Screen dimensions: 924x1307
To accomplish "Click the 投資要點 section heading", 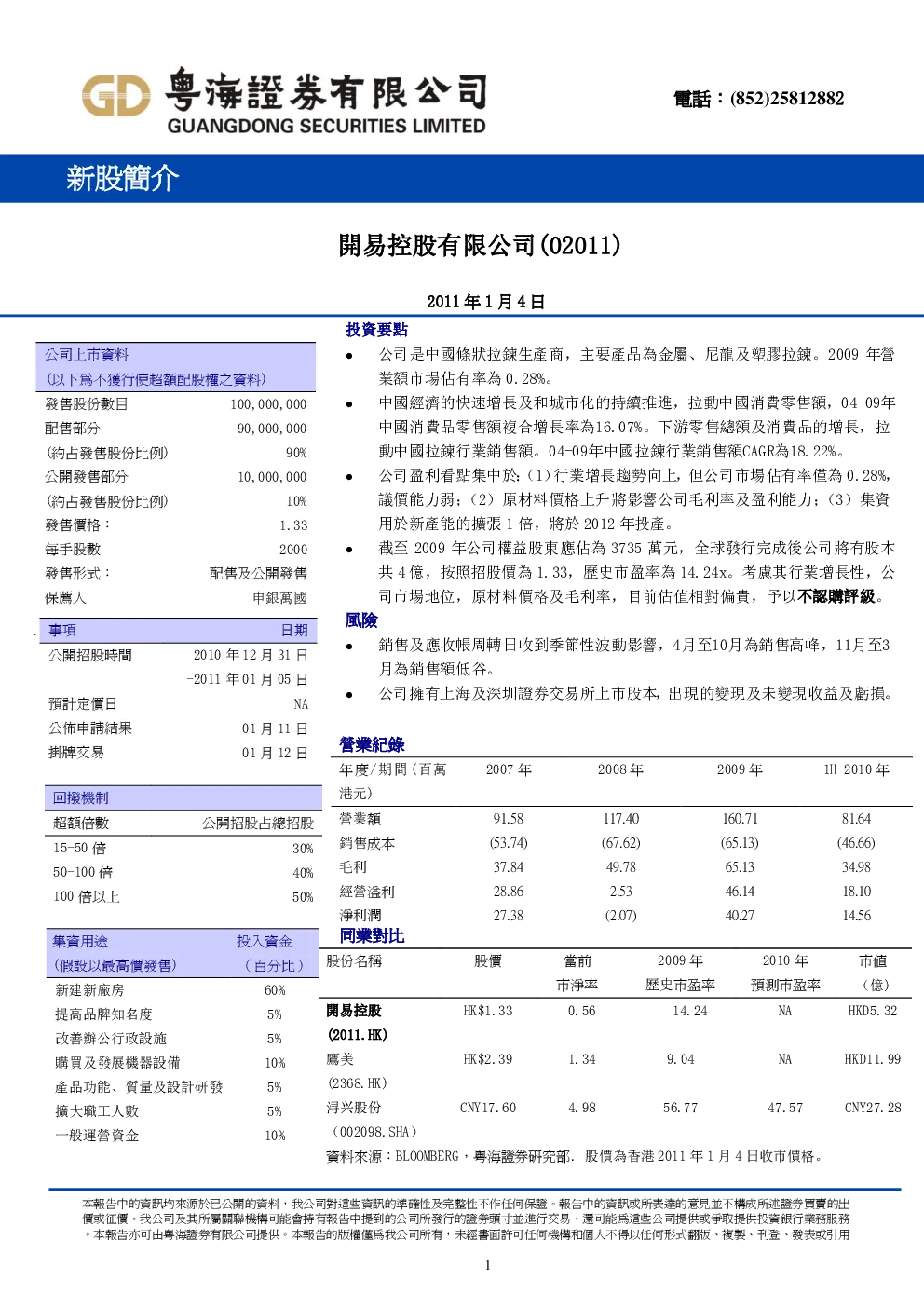I will click(x=376, y=330).
